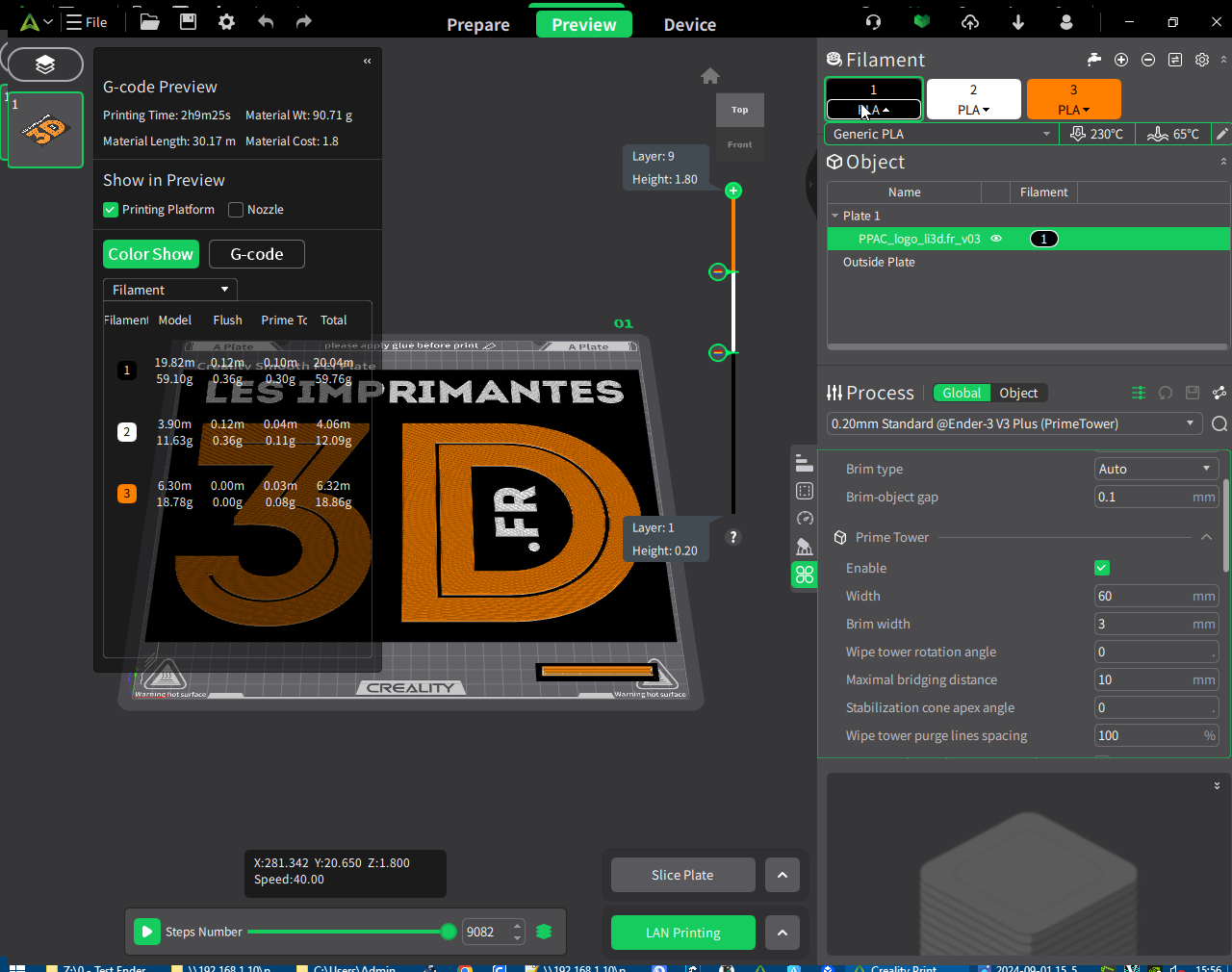1232x972 pixels.
Task: Click the cloud upload icon
Action: coord(970,21)
